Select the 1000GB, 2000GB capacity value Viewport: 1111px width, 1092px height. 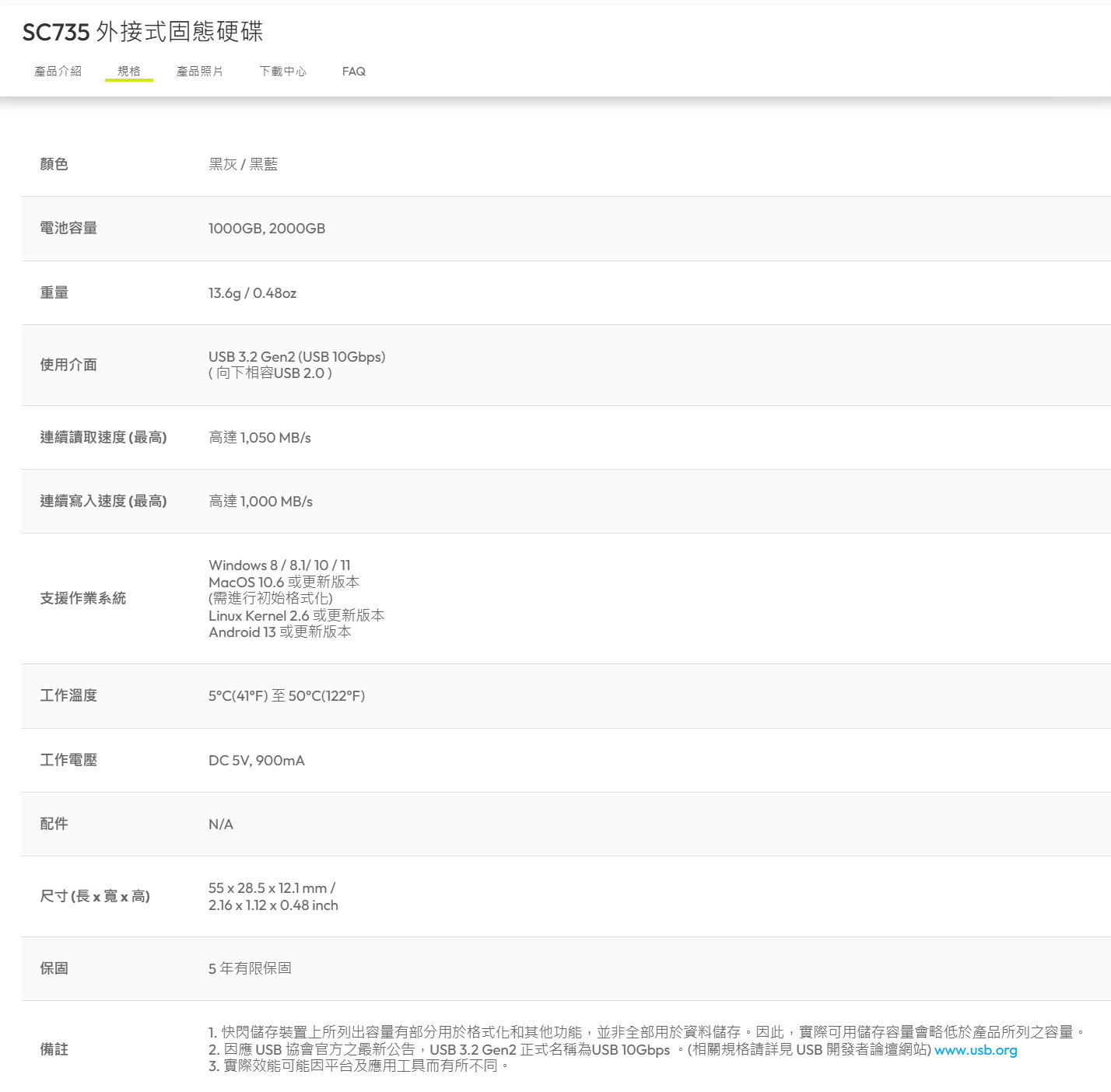(265, 228)
